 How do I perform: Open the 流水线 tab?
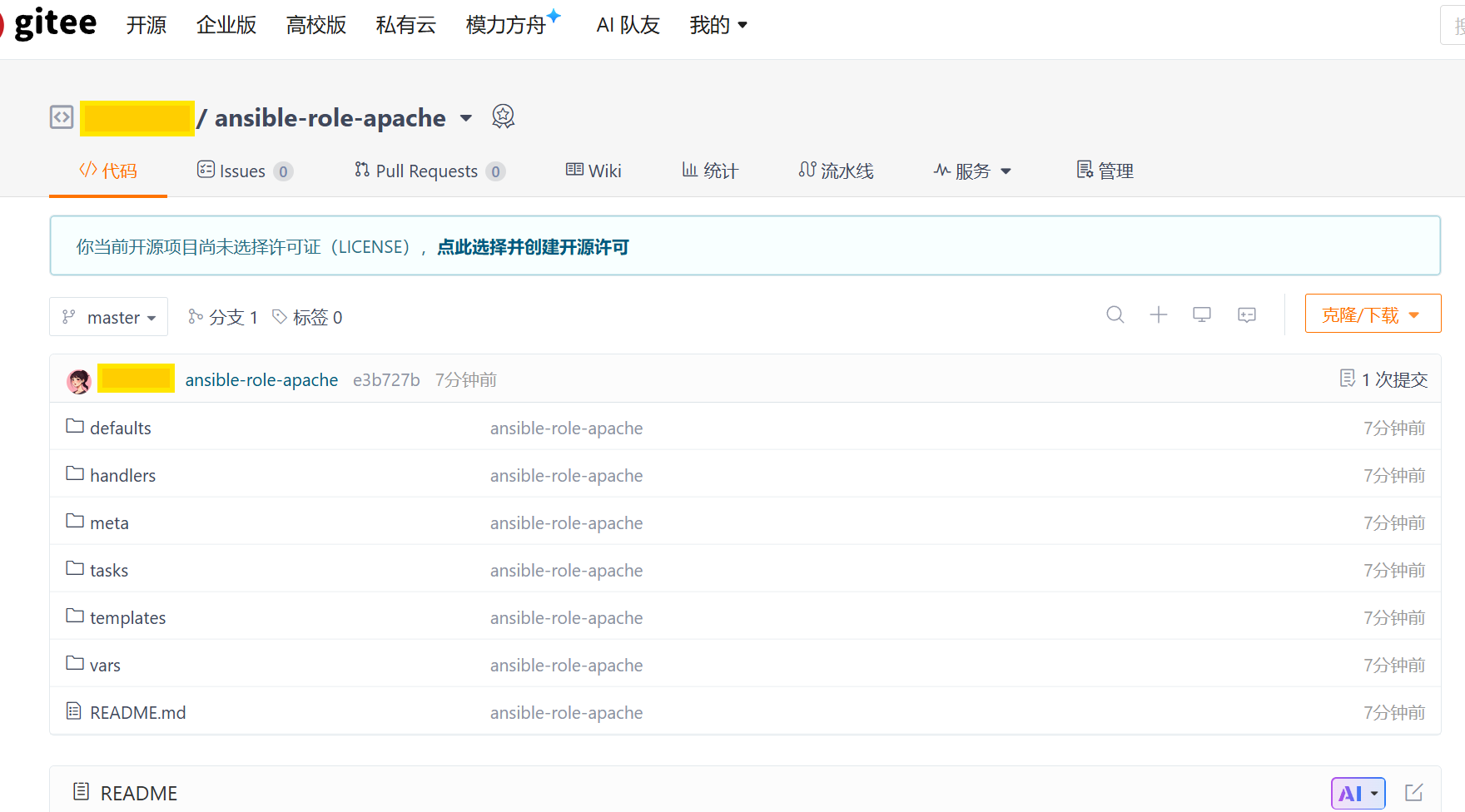click(x=836, y=171)
